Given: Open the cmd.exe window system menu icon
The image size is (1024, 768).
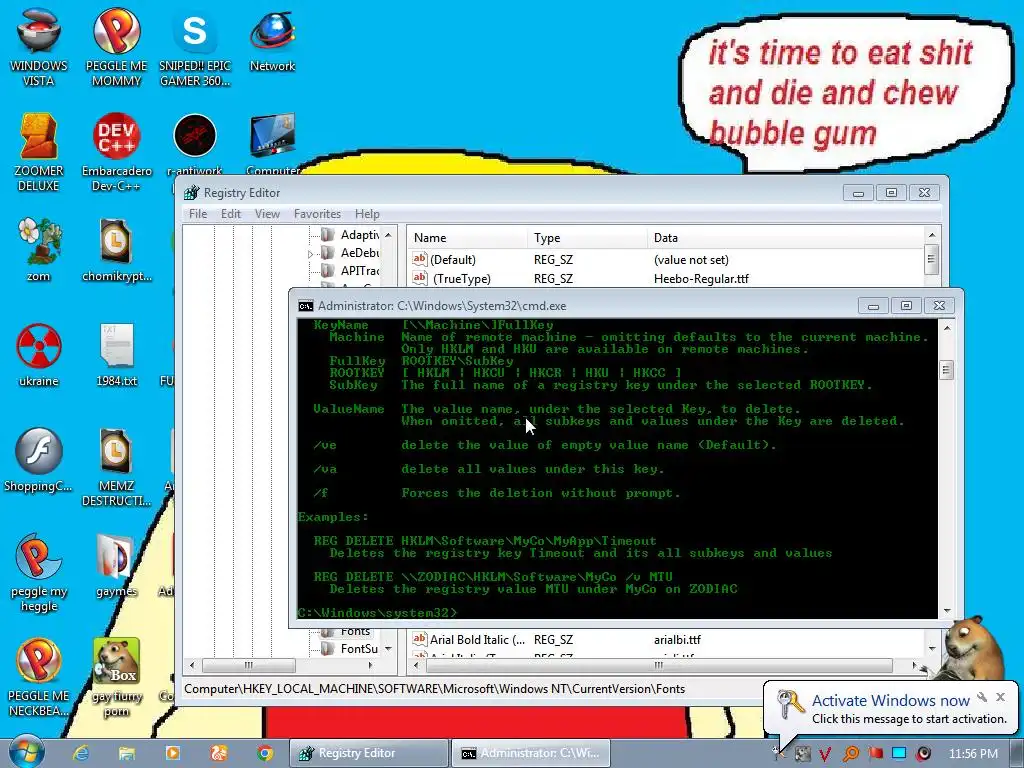Looking at the screenshot, I should (x=306, y=306).
